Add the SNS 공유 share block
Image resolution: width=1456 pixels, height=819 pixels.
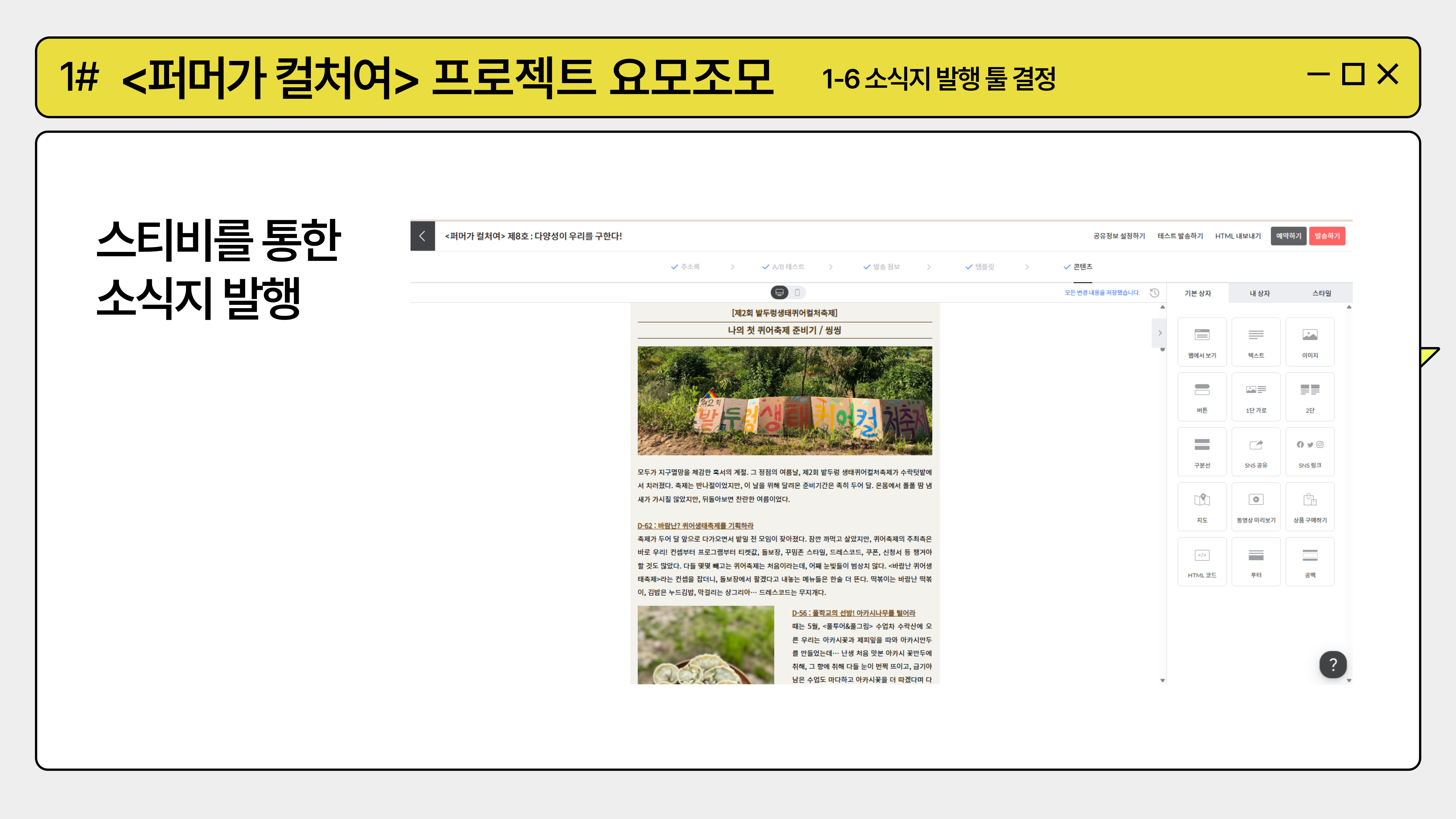[1255, 452]
